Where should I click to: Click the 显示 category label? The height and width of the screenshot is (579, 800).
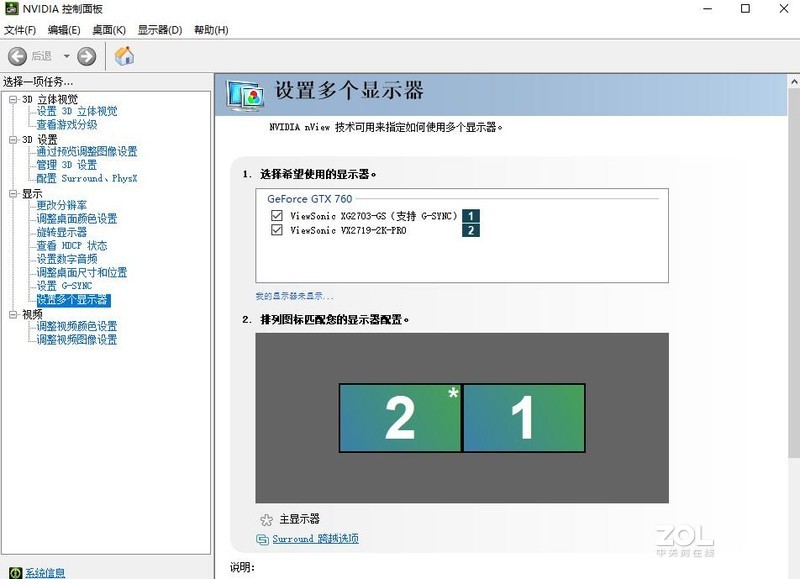[32, 194]
